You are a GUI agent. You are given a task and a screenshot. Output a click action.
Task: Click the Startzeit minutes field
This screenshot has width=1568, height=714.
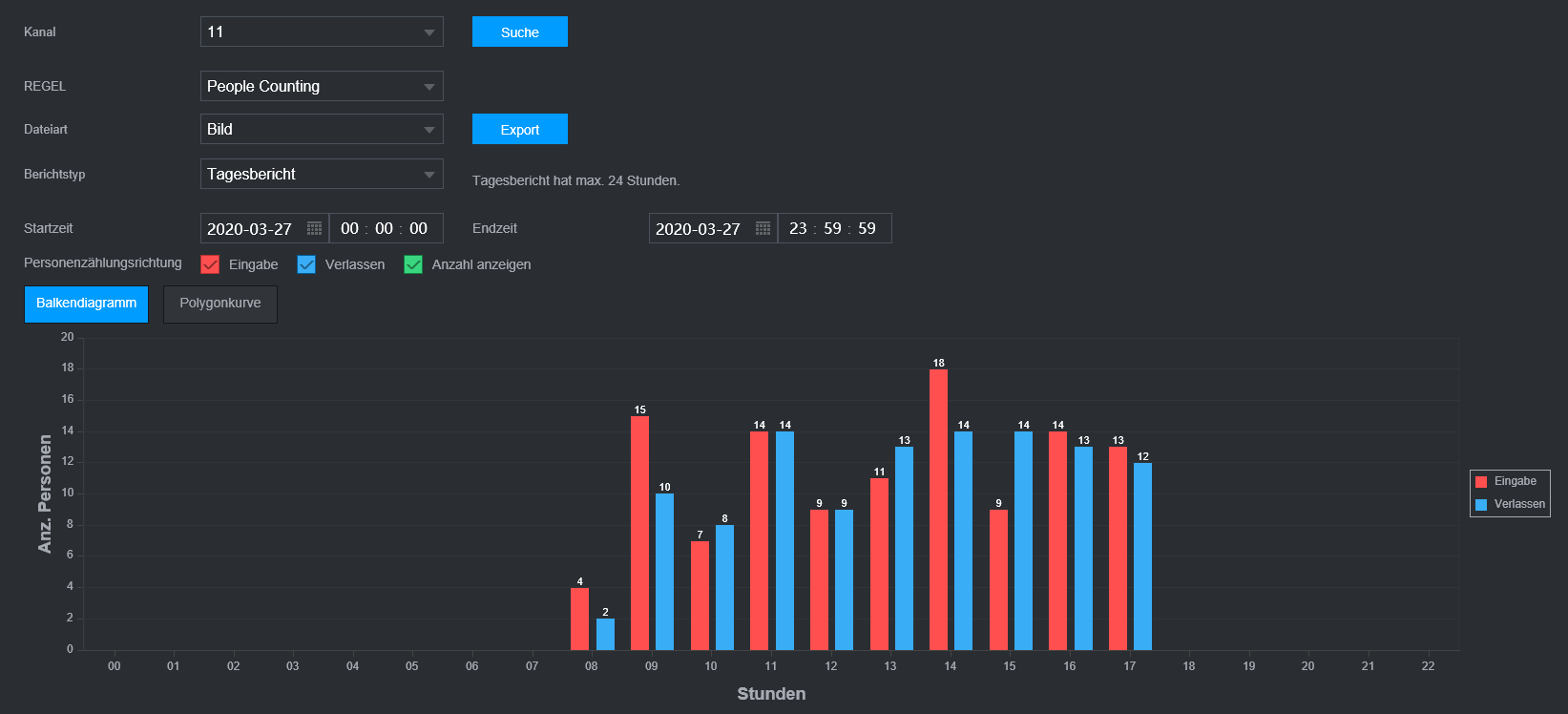point(384,229)
